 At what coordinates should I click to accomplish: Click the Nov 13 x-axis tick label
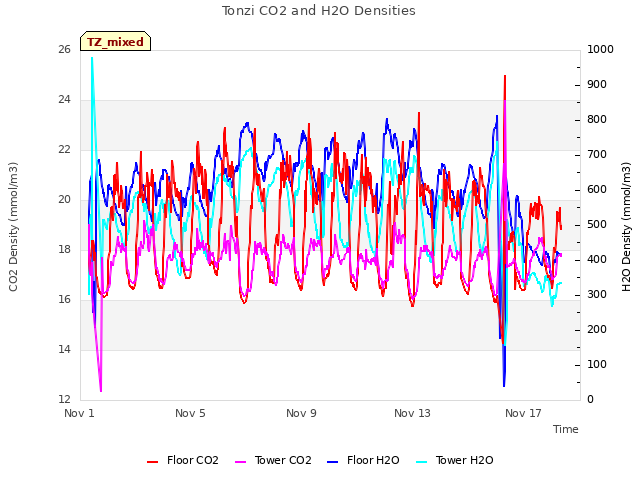(412, 413)
